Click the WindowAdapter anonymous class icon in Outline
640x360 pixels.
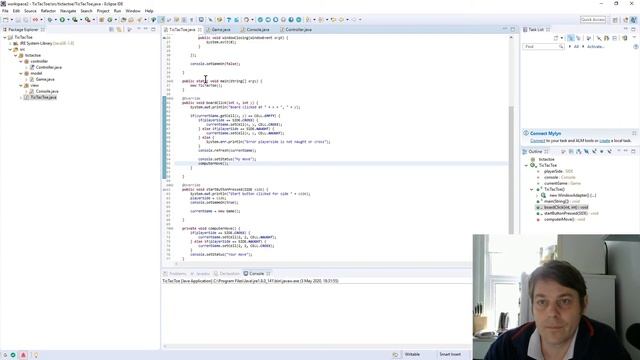543,196
